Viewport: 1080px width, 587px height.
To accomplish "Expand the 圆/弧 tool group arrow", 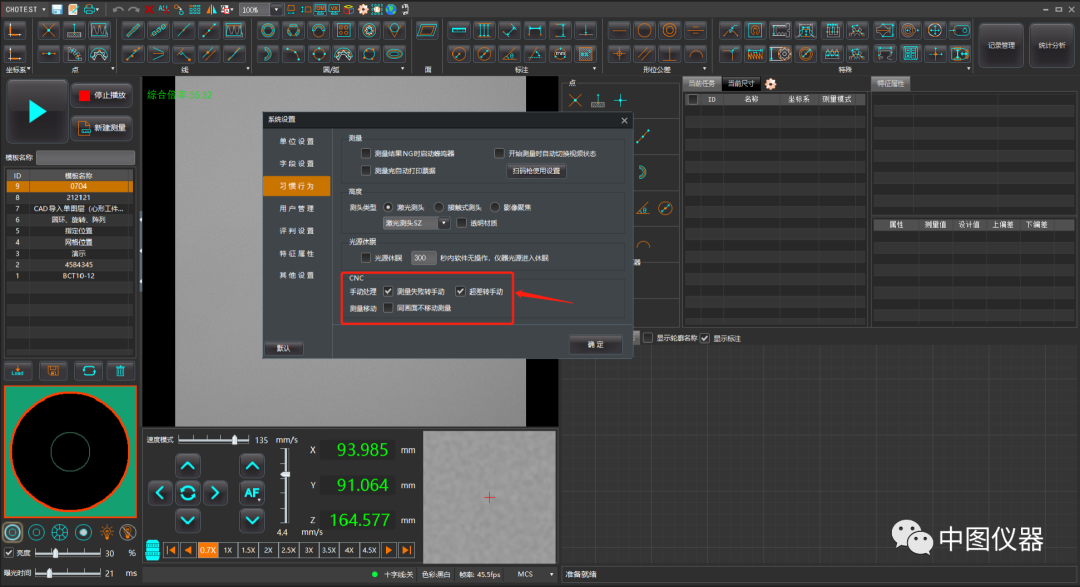I will click(403, 69).
